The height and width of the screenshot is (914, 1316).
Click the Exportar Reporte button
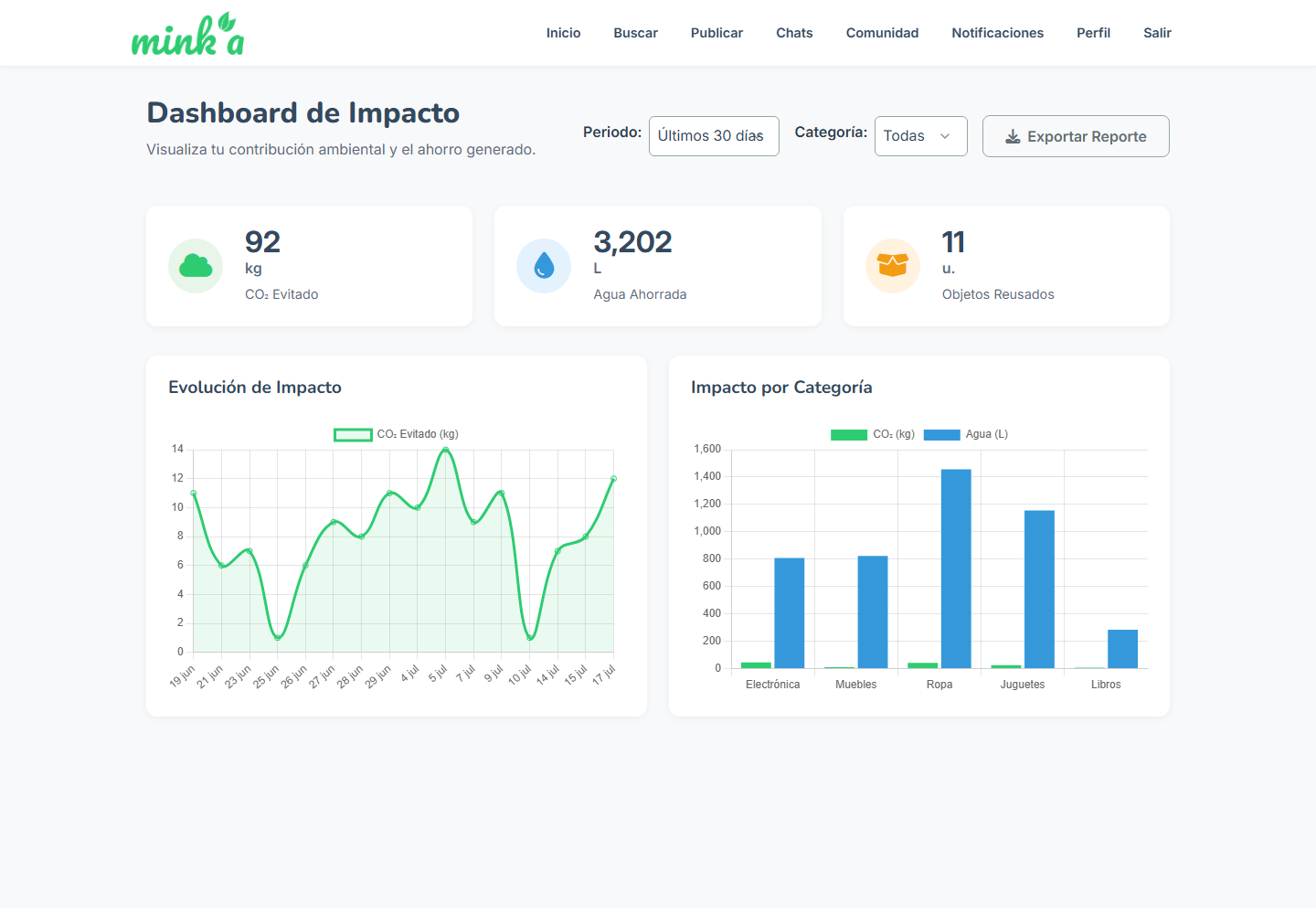coord(1076,136)
